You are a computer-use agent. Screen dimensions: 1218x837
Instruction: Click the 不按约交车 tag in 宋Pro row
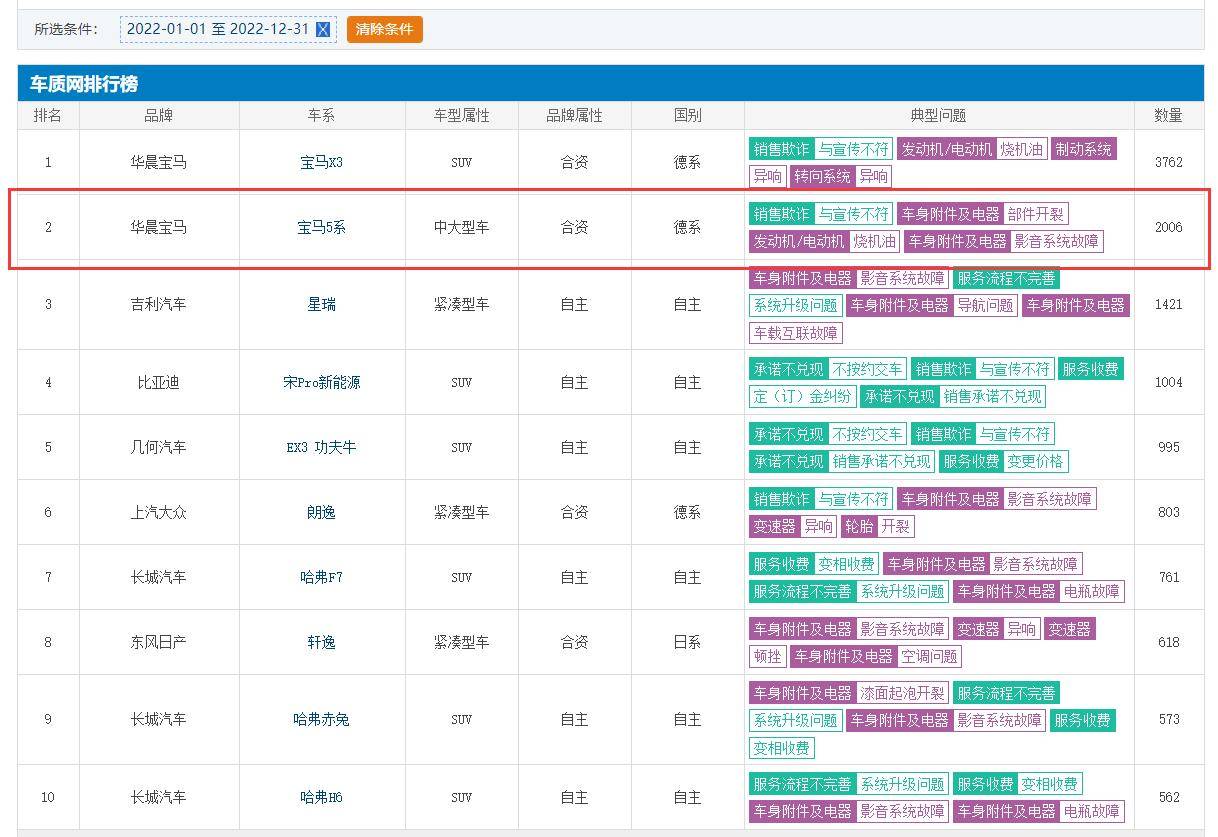[867, 369]
